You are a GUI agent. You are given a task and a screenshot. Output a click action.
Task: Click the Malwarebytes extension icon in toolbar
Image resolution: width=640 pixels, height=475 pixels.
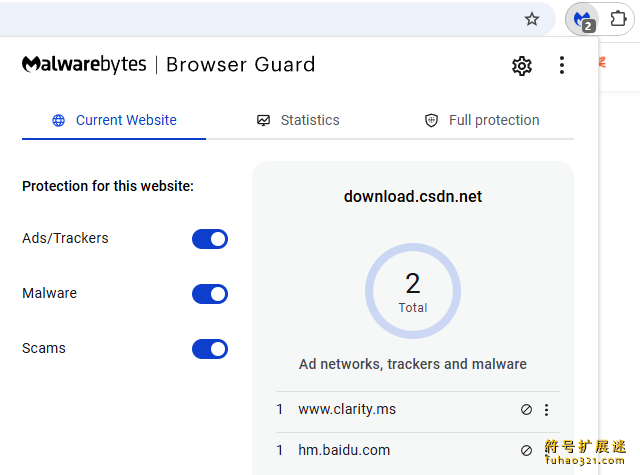coord(582,19)
